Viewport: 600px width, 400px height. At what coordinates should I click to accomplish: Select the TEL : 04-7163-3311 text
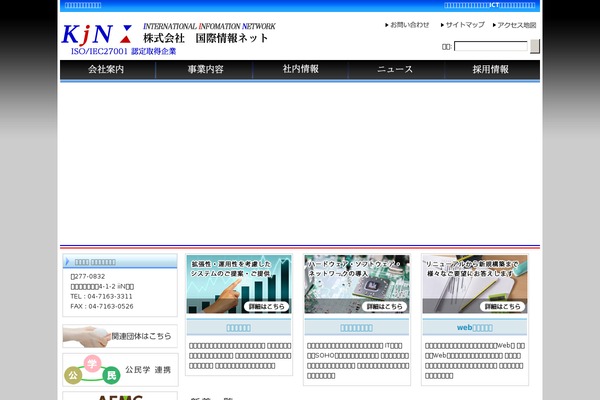click(101, 296)
